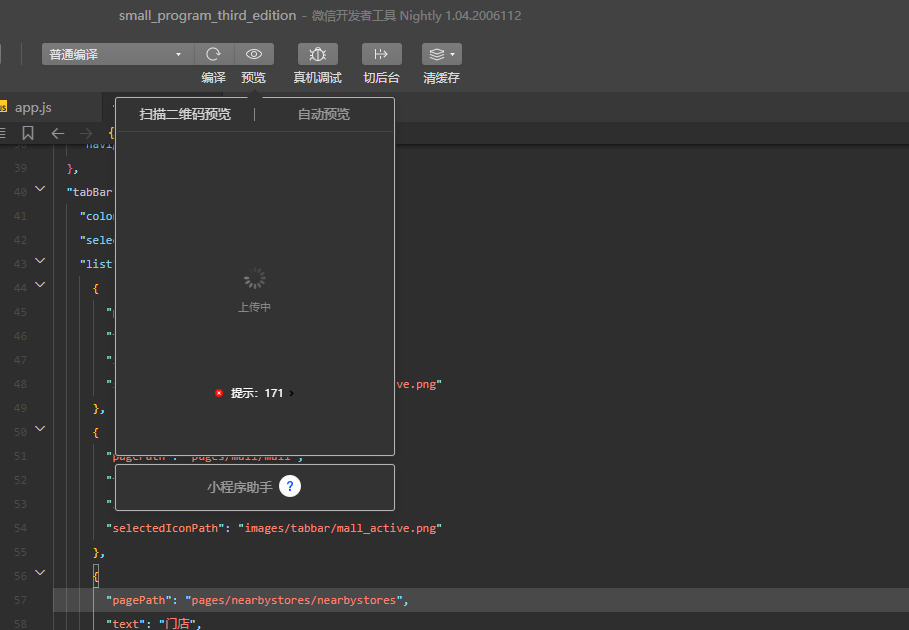Click line number 49 in gutter
This screenshot has height=630, width=909.
click(20, 408)
